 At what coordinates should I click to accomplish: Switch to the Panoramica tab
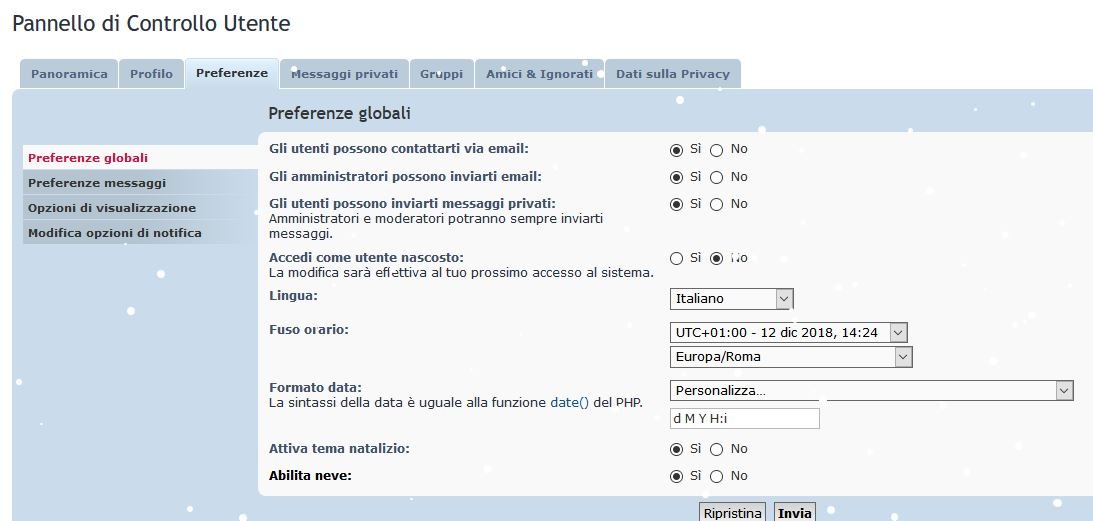coord(69,74)
